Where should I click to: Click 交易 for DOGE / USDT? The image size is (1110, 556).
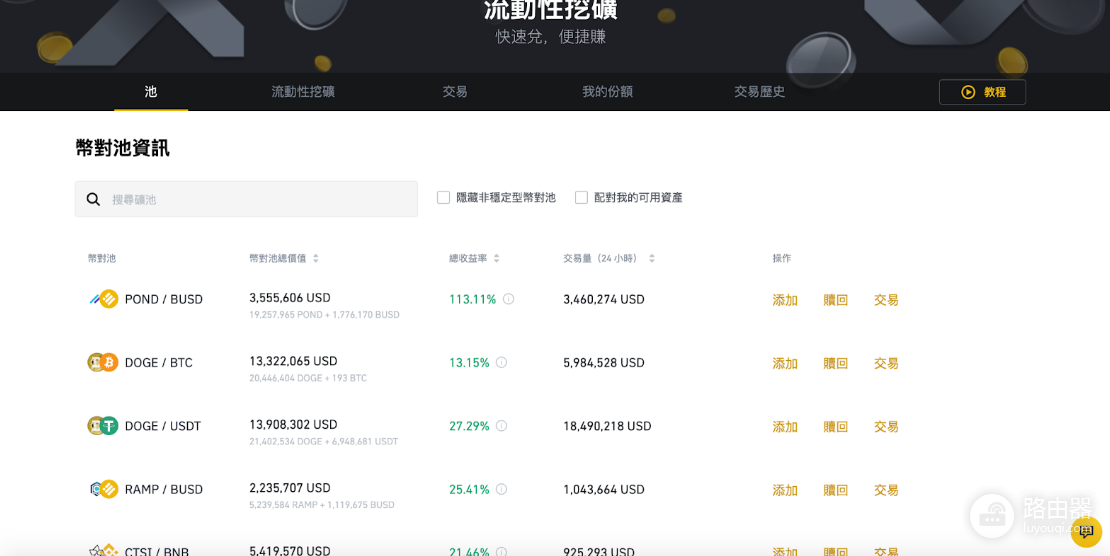[x=886, y=427]
